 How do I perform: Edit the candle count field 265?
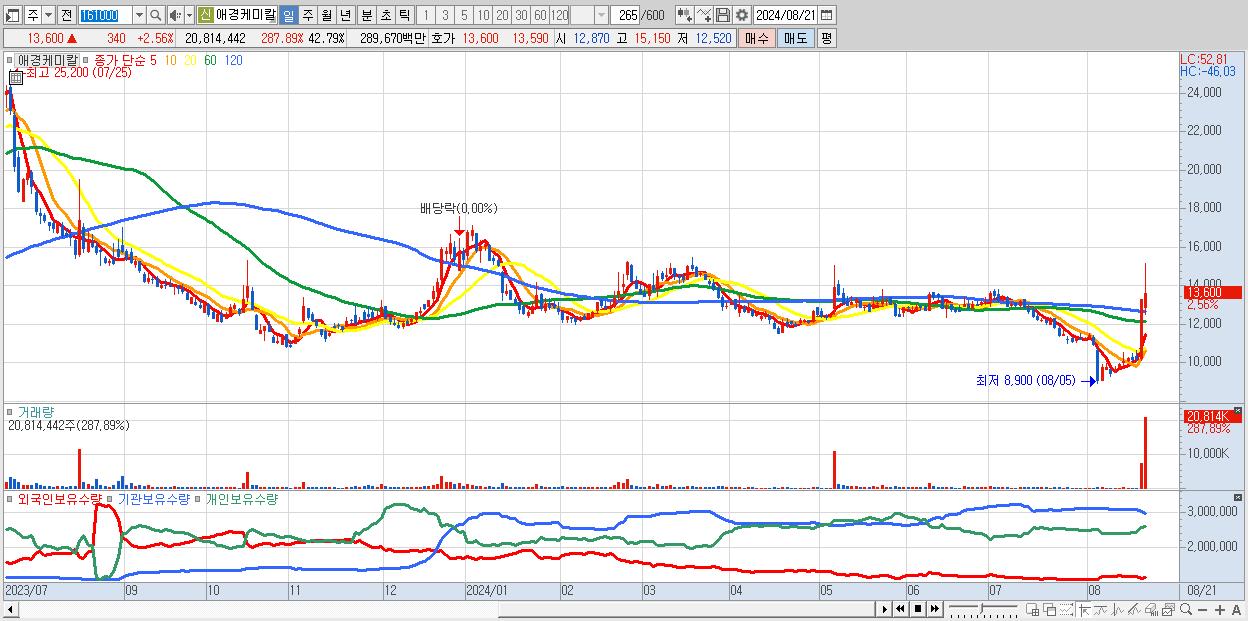626,15
